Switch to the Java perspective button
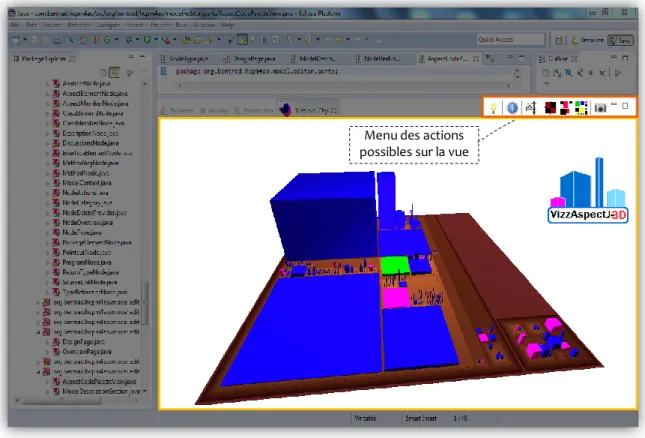 (x=621, y=40)
